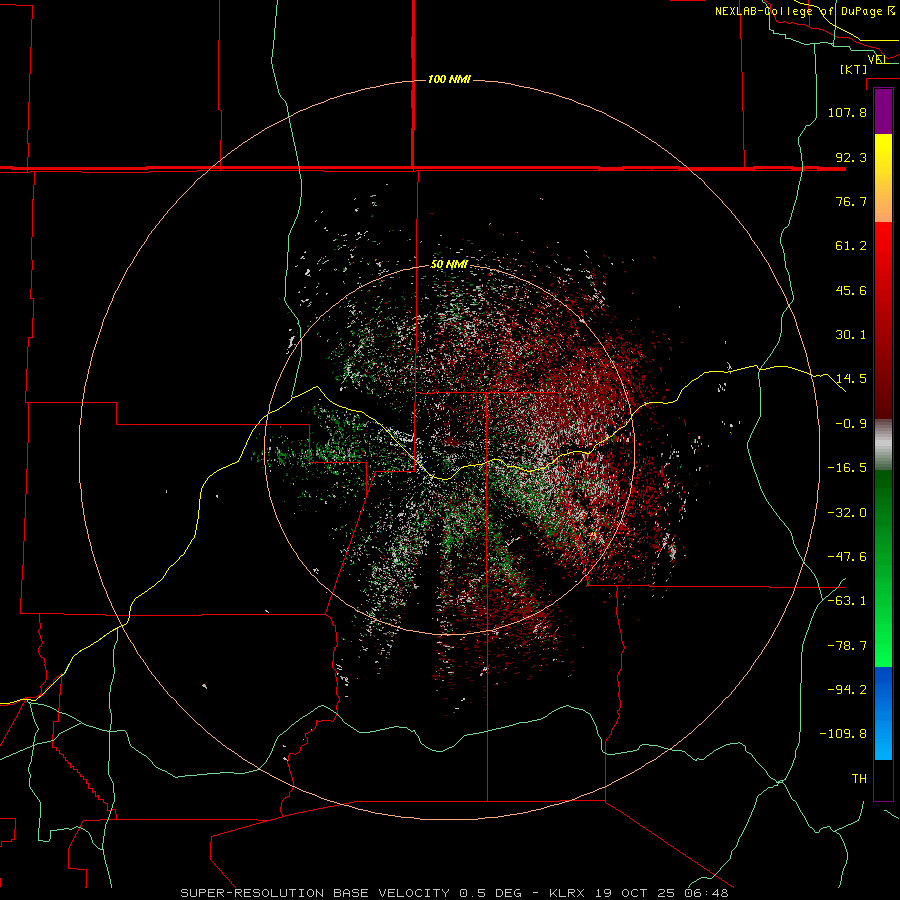Click the -47.6 velocity scale value
The image size is (900, 900).
847,557
